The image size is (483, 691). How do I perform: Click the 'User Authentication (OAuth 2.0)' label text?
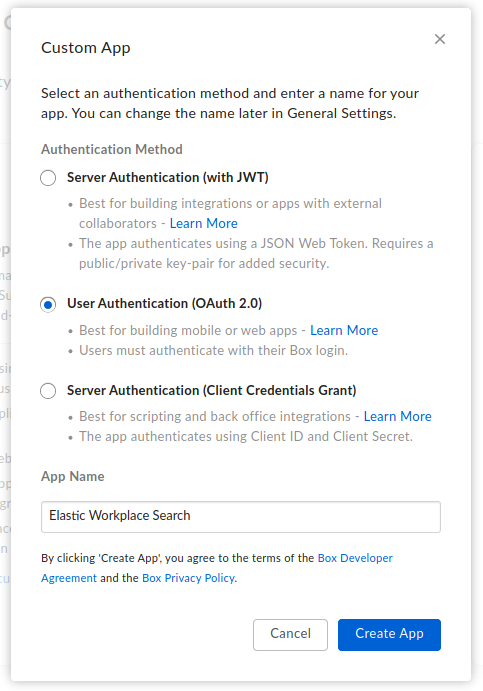tap(164, 304)
